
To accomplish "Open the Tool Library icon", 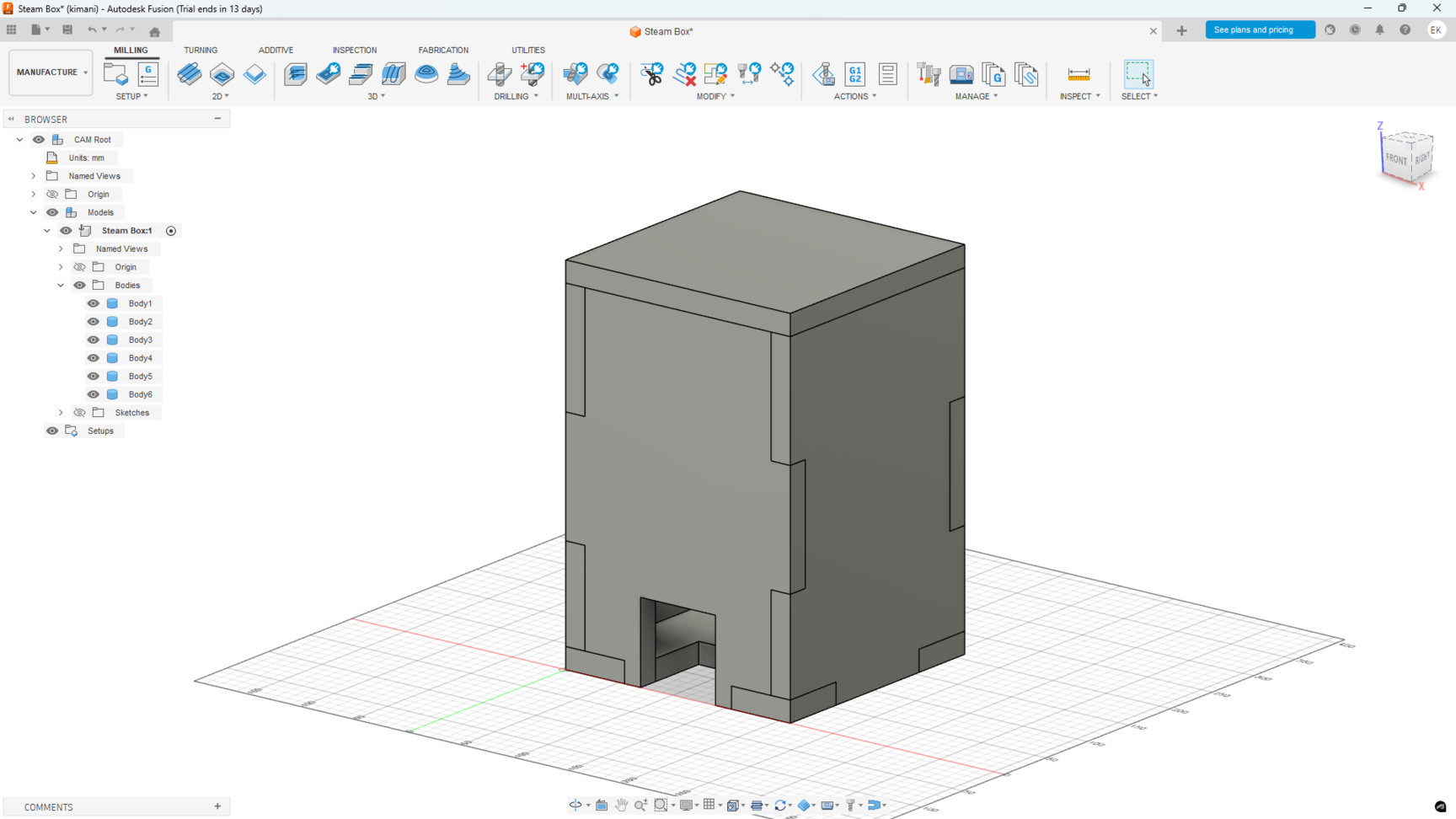I will (929, 74).
